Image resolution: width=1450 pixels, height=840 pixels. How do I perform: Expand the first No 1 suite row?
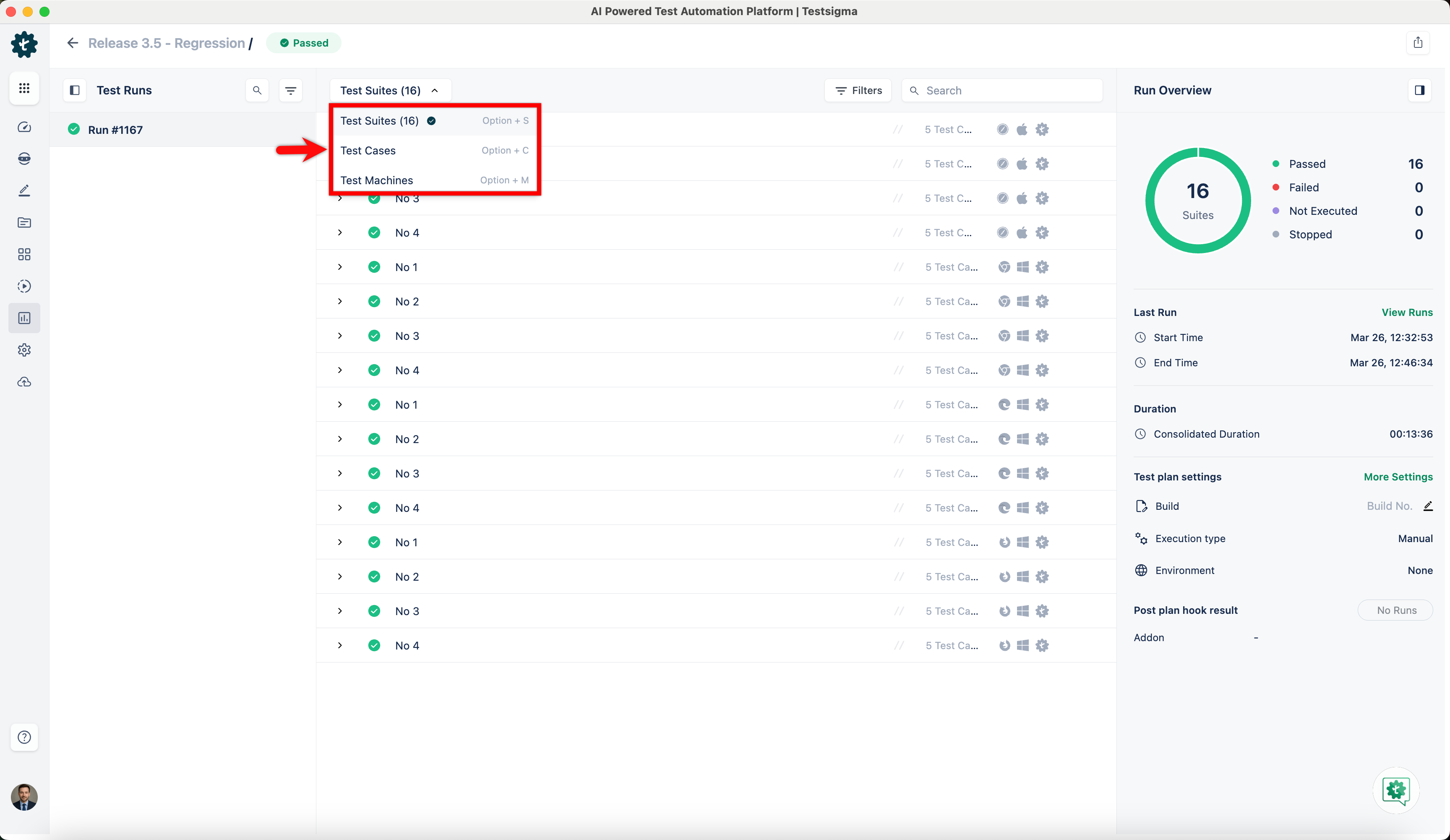(x=340, y=267)
